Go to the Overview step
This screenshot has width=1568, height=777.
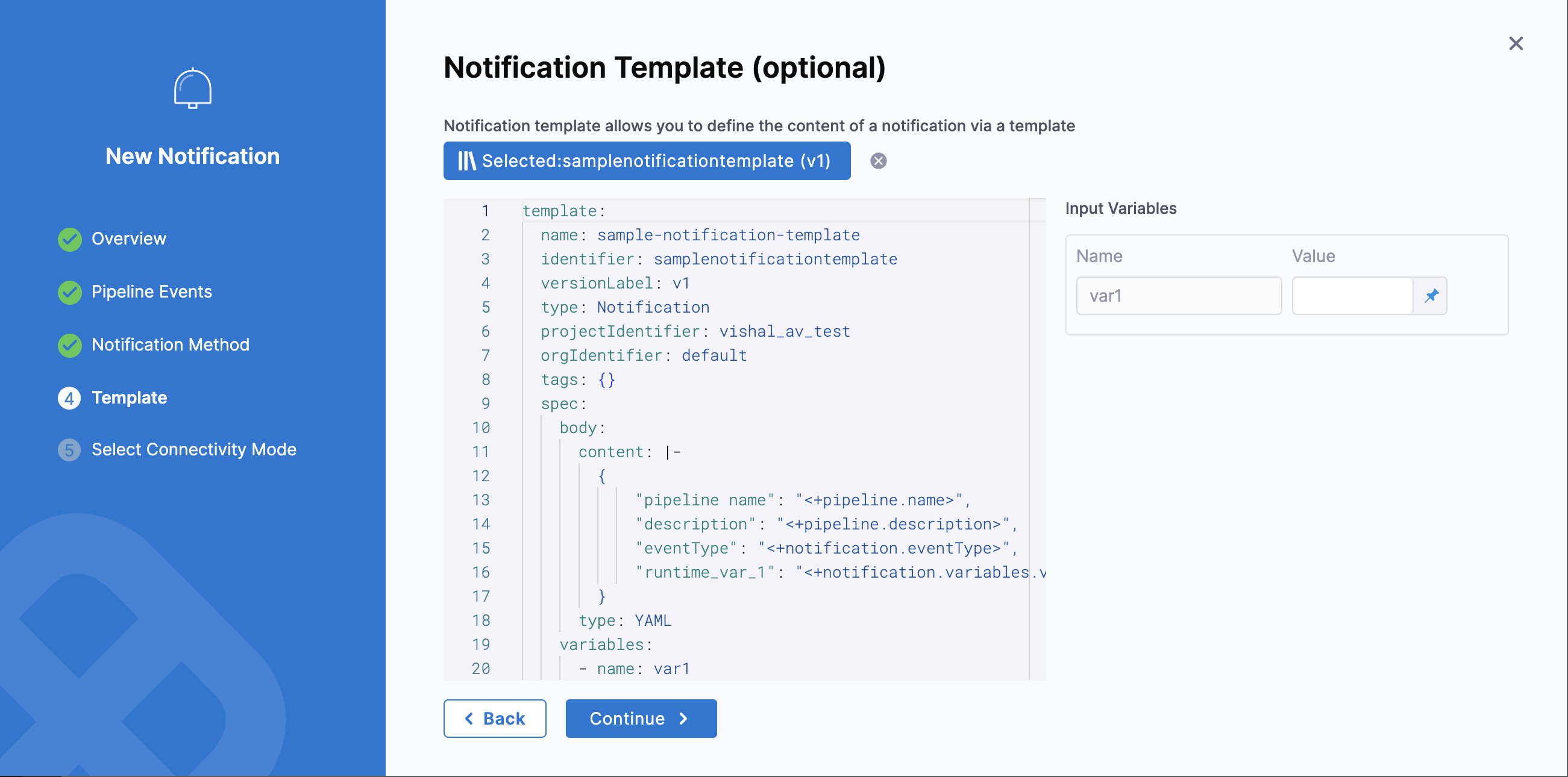pos(128,239)
